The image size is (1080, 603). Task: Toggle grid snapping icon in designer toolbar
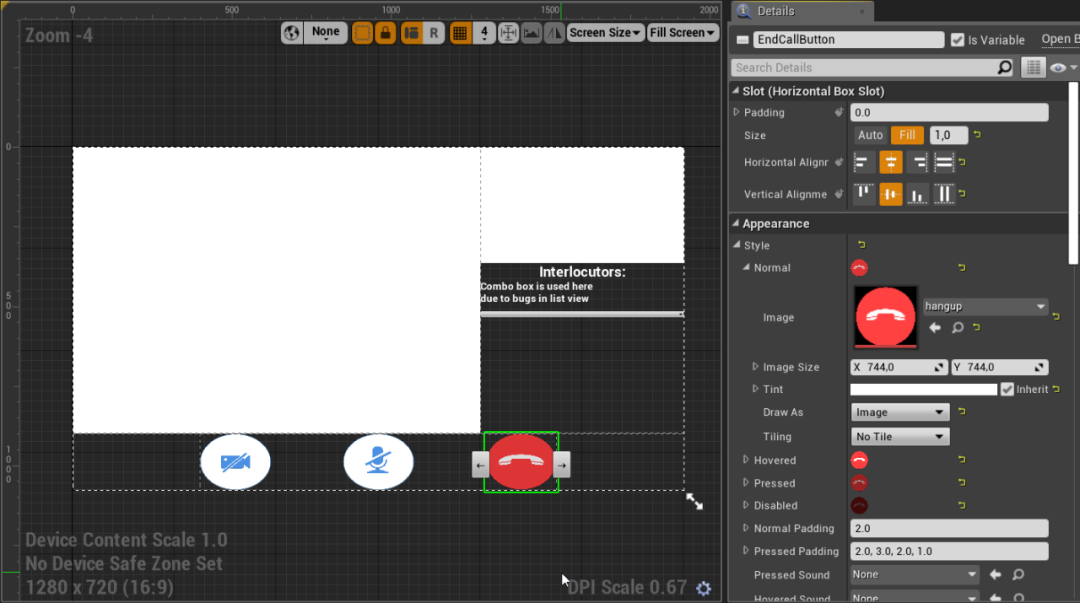(460, 32)
